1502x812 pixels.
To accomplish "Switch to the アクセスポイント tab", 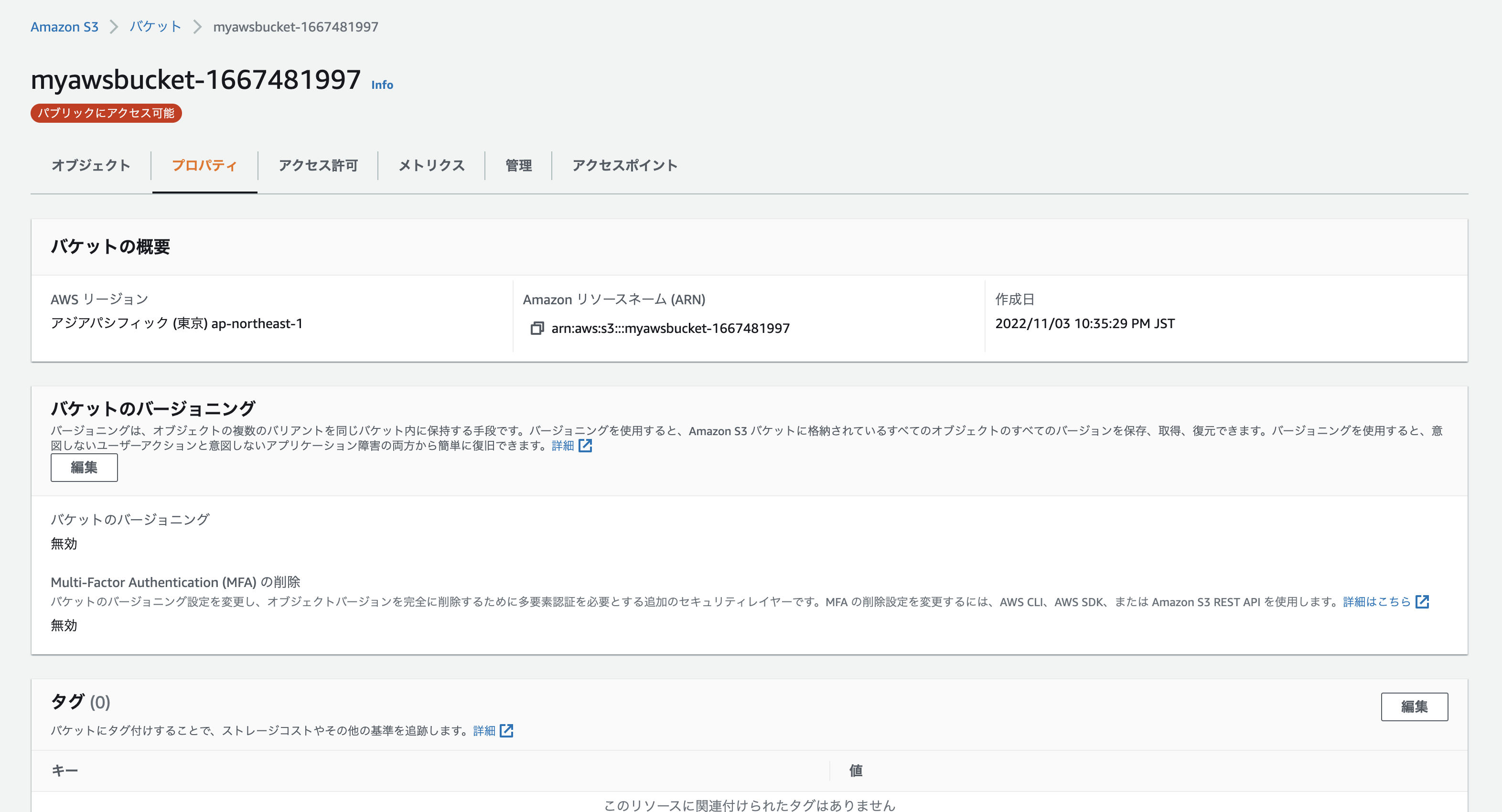I will [624, 165].
